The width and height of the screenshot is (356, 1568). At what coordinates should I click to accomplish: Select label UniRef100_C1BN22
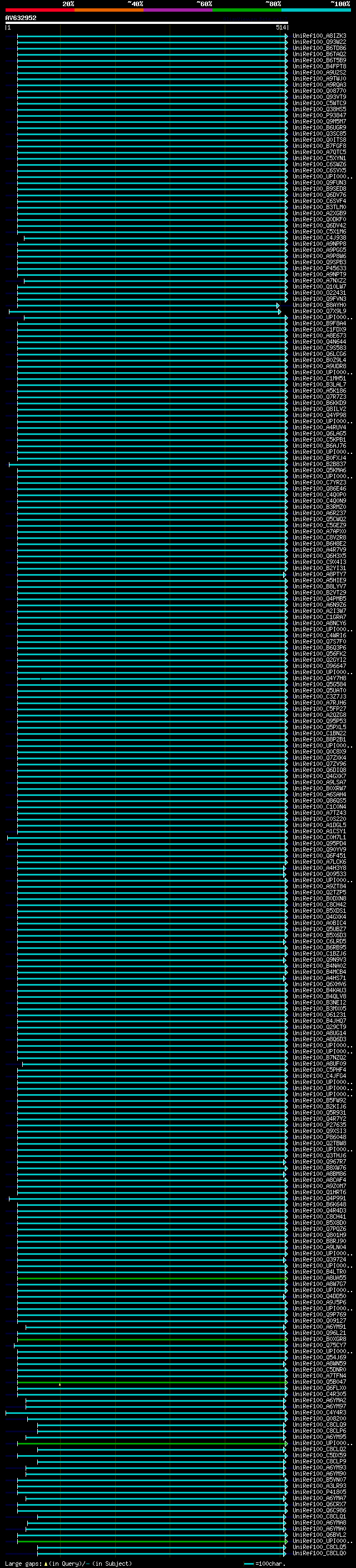[319, 734]
